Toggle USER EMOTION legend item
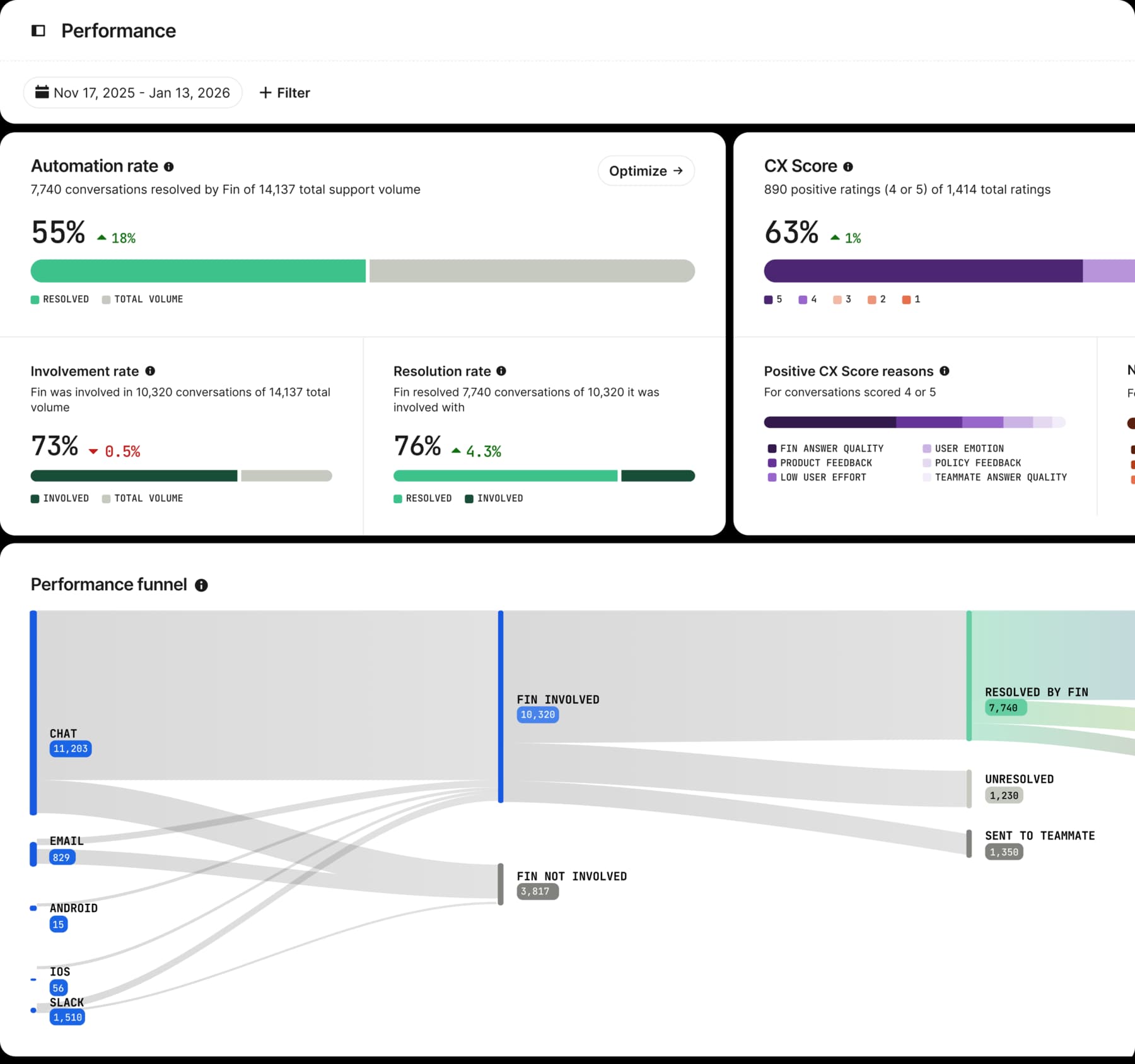Image resolution: width=1135 pixels, height=1064 pixels. point(963,448)
